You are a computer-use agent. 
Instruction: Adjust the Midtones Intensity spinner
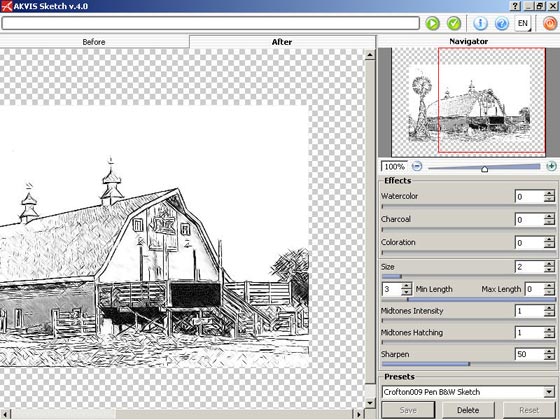(549, 311)
